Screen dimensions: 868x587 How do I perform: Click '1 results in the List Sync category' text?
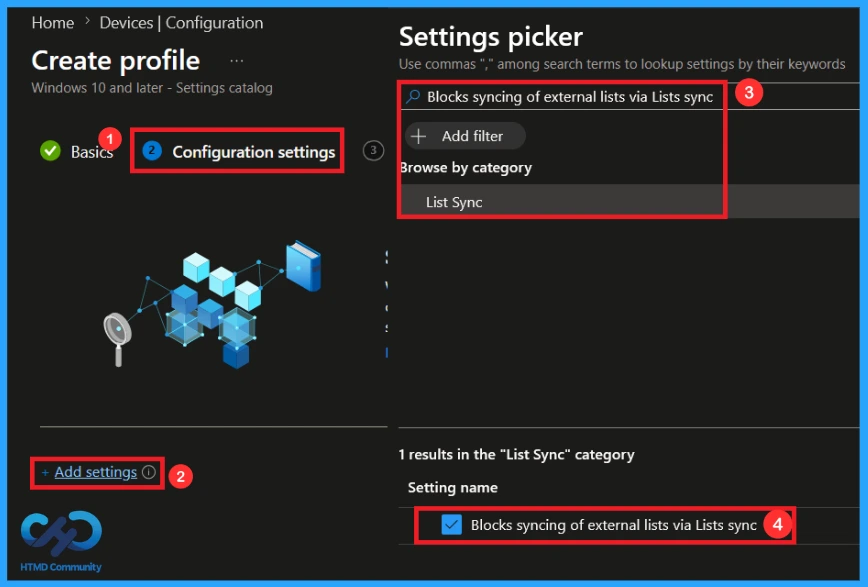point(516,455)
